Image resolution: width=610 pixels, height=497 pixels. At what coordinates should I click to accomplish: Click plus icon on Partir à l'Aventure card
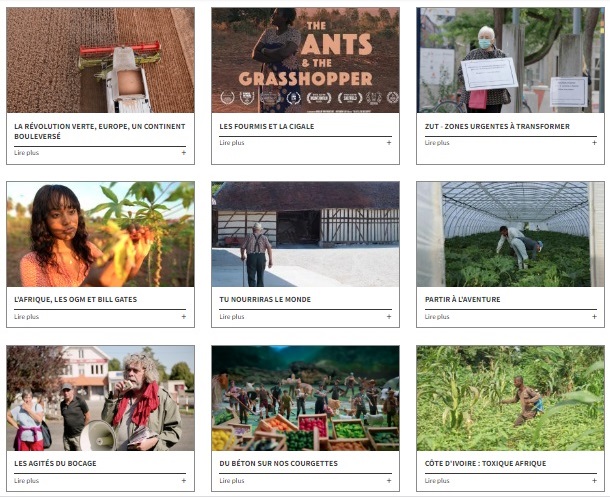point(594,317)
